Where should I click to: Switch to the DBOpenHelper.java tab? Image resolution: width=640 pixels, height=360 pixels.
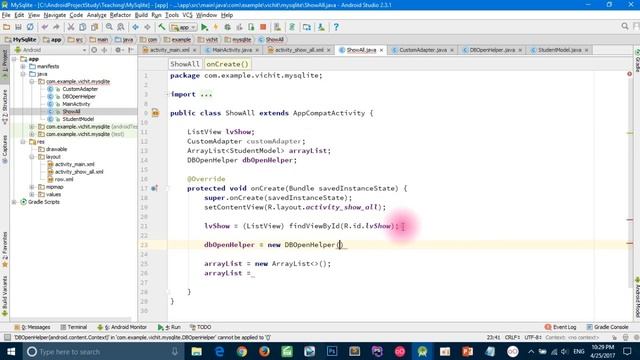click(x=492, y=50)
